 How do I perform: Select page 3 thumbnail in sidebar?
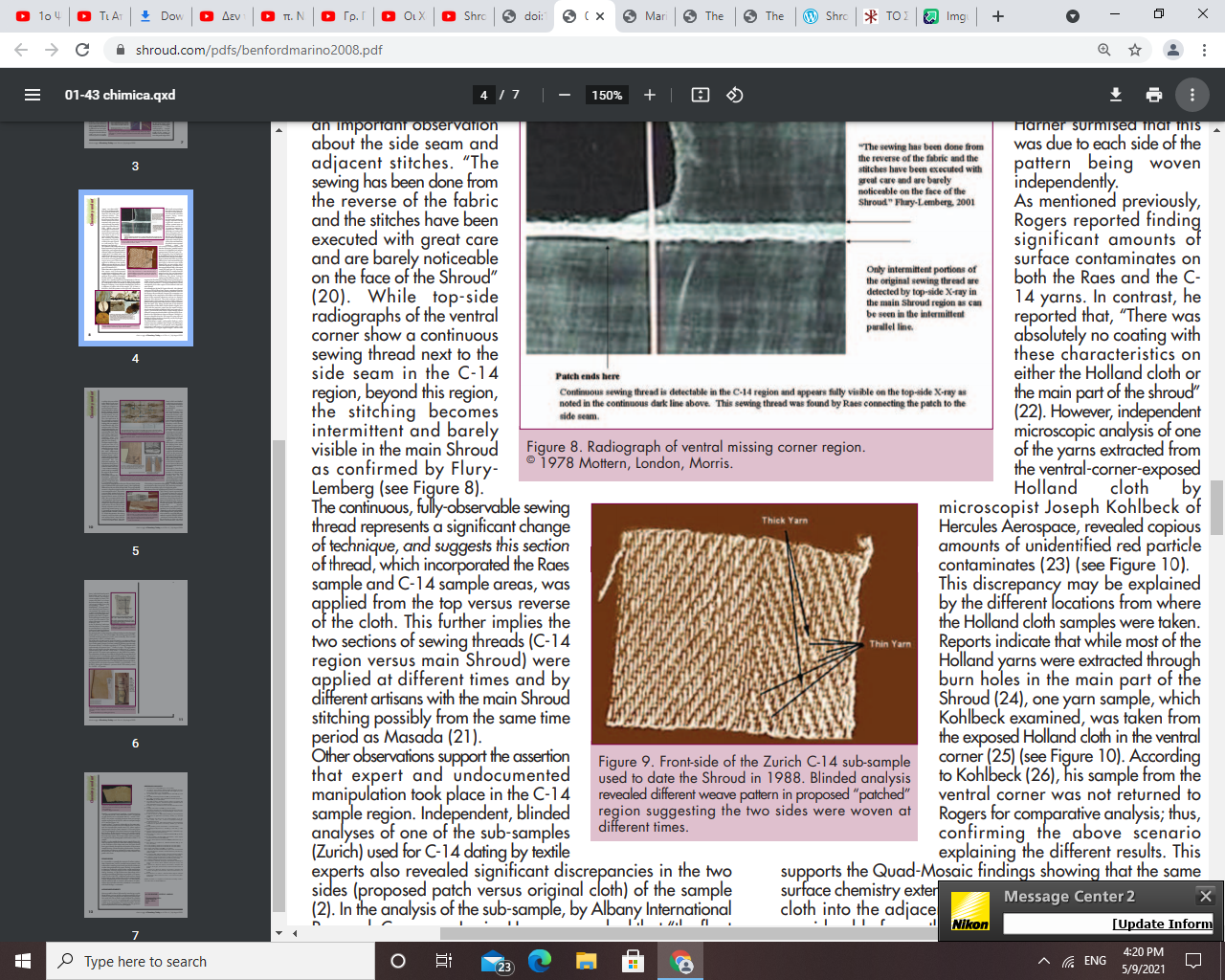136,135
